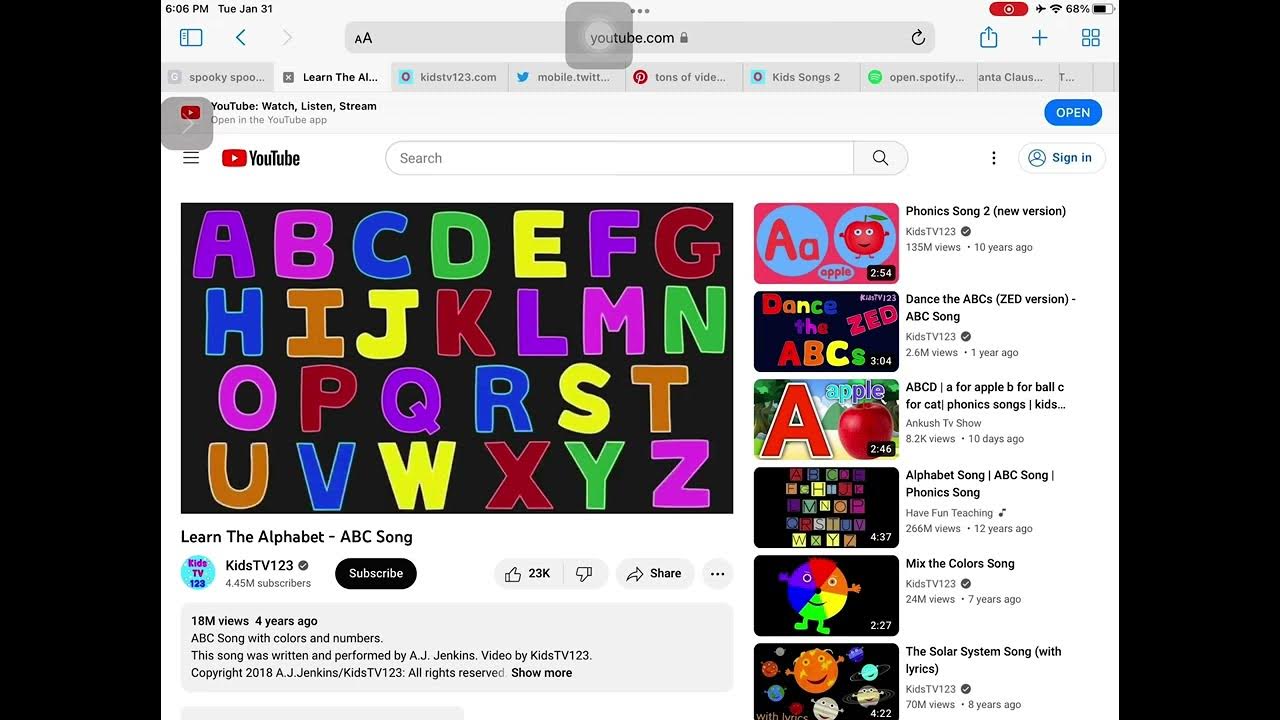
Task: Tap the battery status indicator
Action: (1103, 9)
